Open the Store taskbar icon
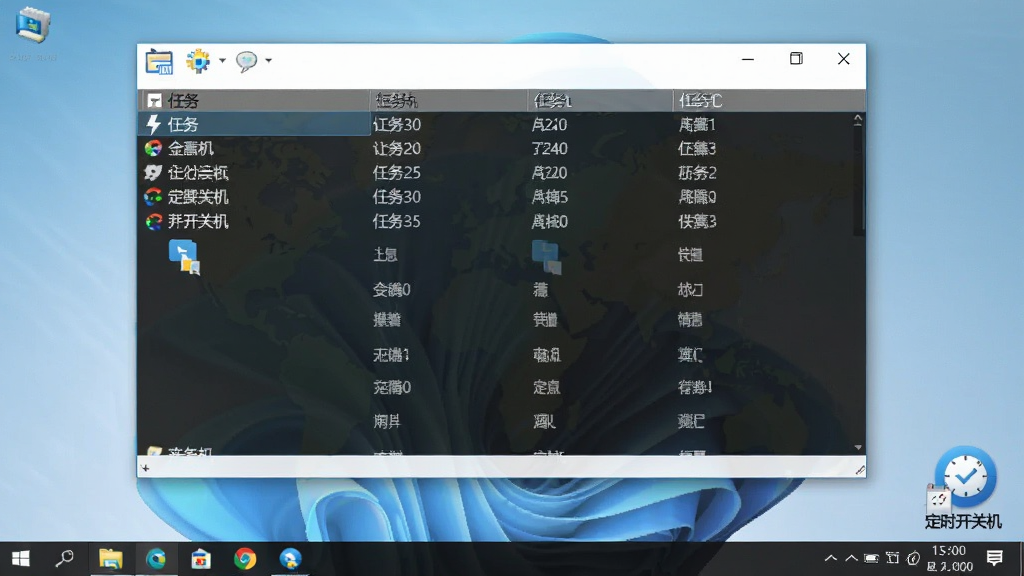This screenshot has width=1024, height=576. click(x=201, y=558)
